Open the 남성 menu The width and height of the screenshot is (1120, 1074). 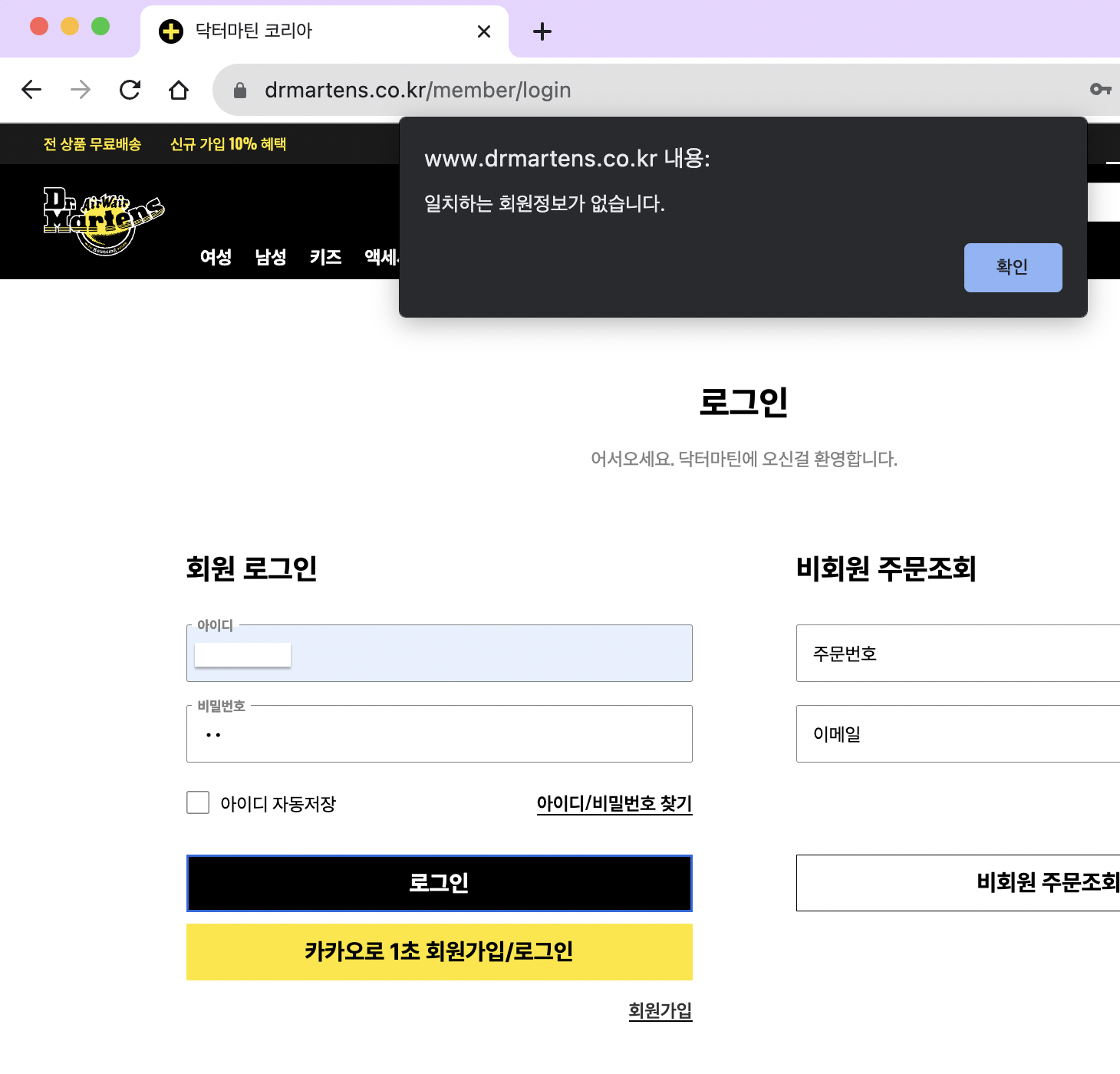click(271, 257)
